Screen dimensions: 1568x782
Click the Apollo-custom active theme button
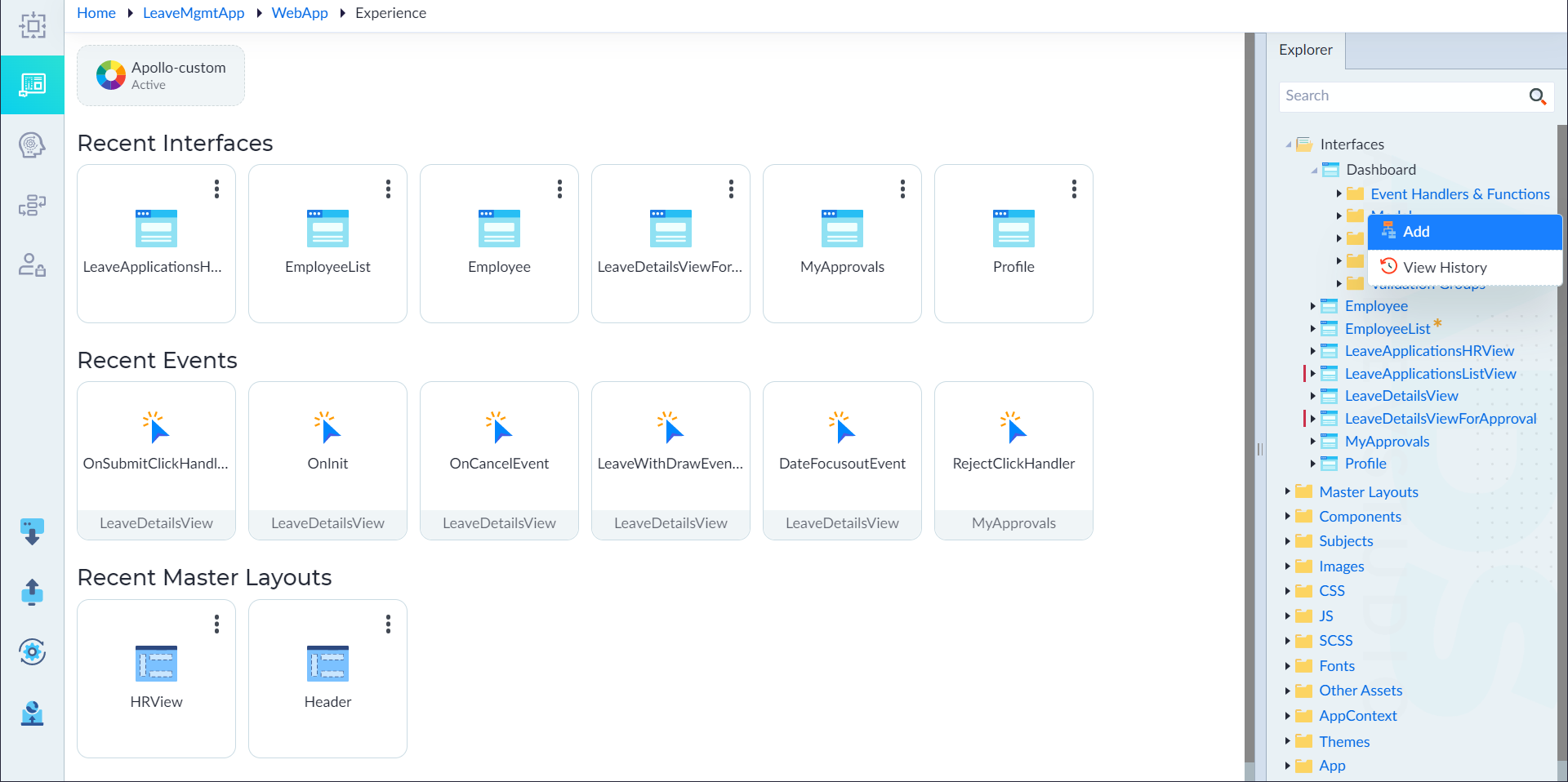pos(161,75)
